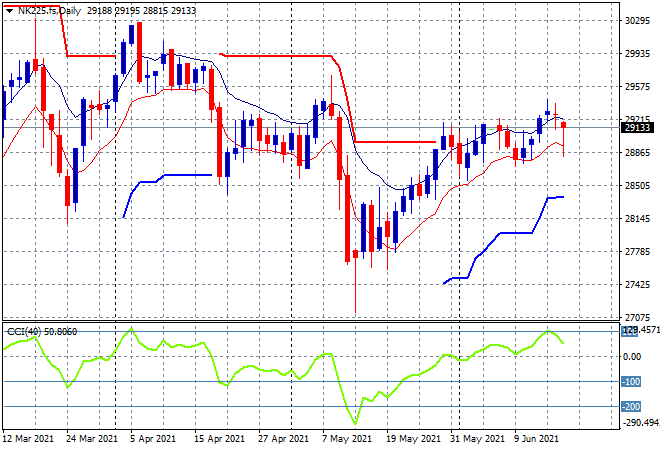Select date label 24 Mar 2021

pos(92,439)
